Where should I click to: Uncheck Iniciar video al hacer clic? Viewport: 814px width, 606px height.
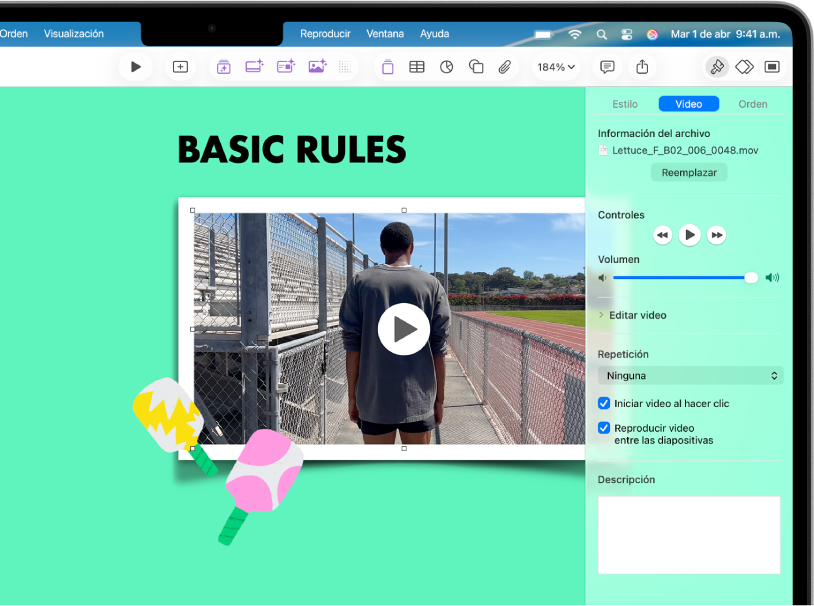pyautogui.click(x=603, y=403)
